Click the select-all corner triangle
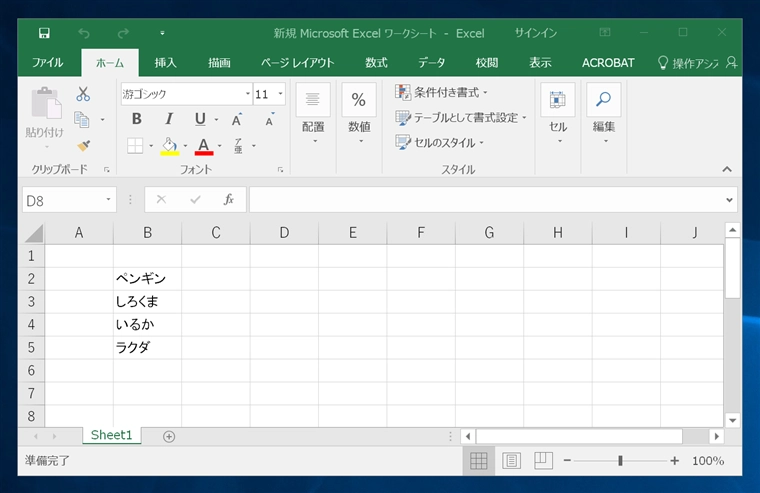 34,233
